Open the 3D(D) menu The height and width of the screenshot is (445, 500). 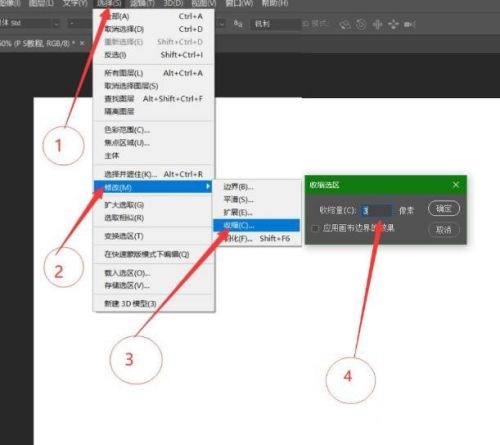(173, 3)
